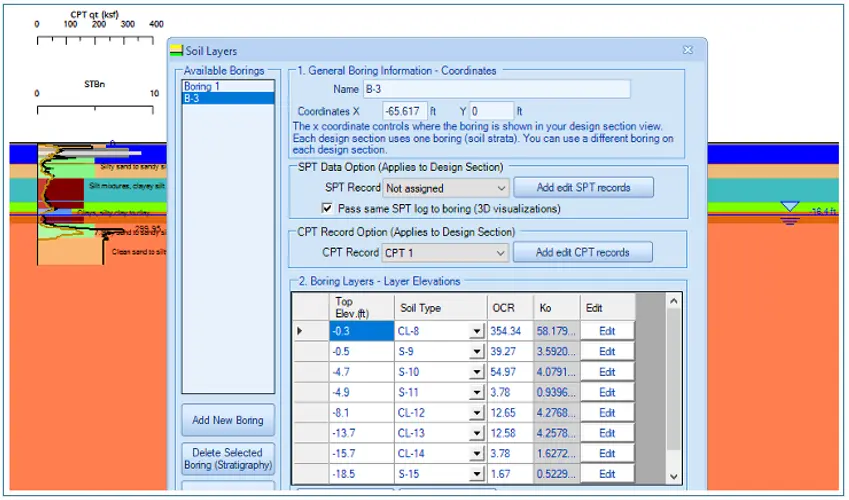Screen dimensions: 849x500
Task: Select Boring 1 in Available Borings list
Action: coord(228,86)
